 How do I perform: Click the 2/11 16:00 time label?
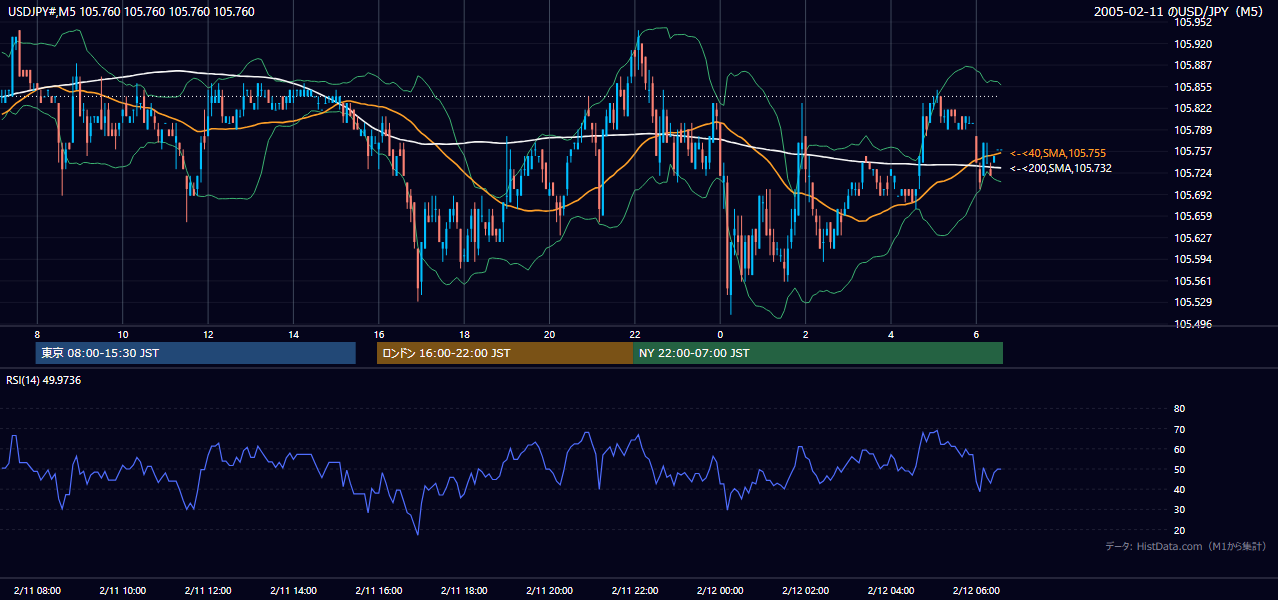pyautogui.click(x=379, y=590)
